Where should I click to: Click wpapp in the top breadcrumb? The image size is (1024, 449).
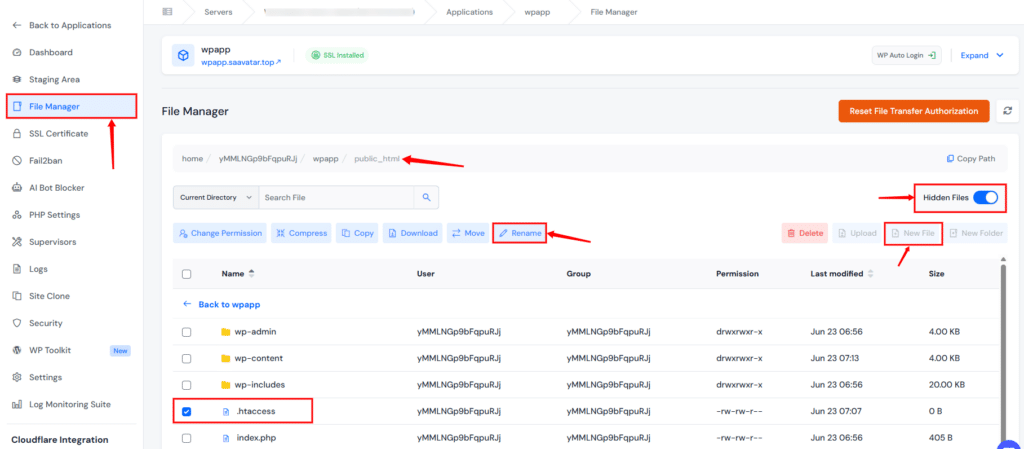coord(536,12)
